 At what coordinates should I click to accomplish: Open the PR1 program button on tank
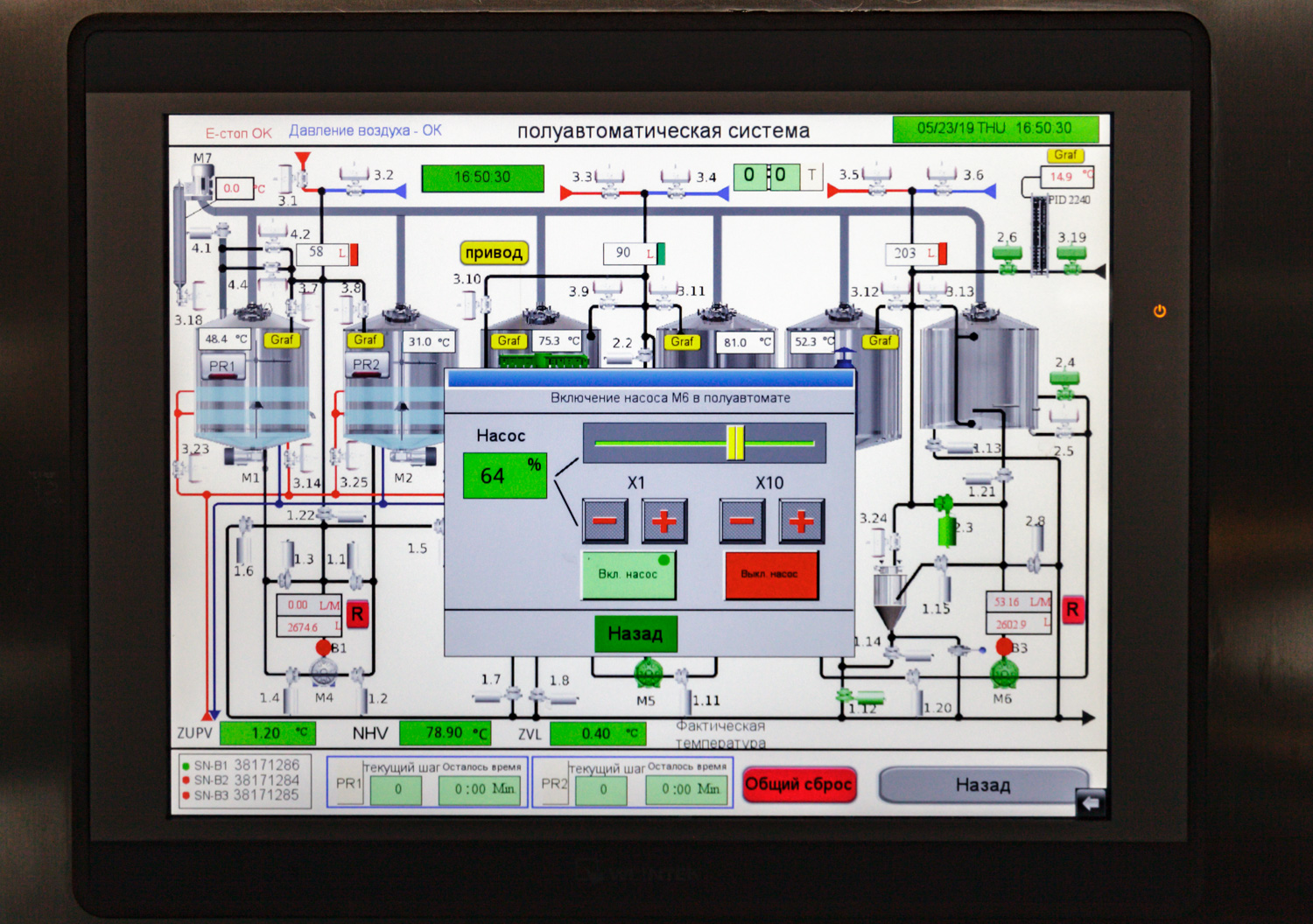pos(222,366)
